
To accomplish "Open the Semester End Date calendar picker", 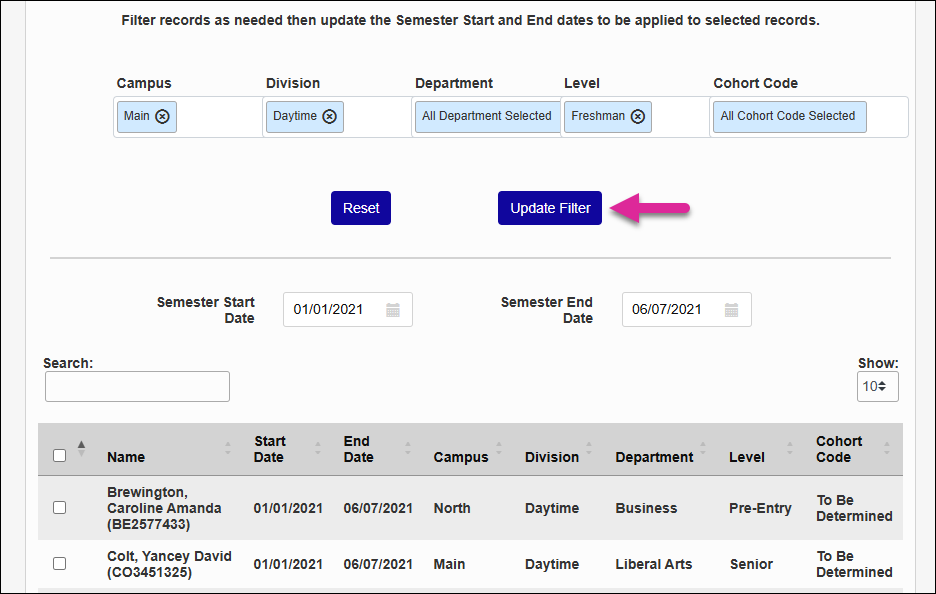I will pos(731,310).
